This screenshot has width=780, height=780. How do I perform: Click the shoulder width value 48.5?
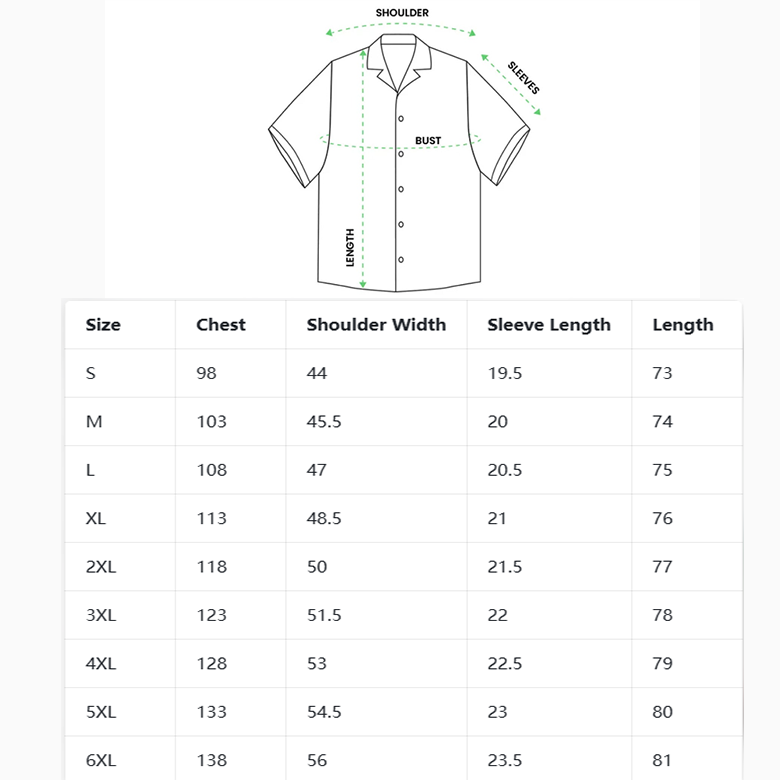(324, 518)
